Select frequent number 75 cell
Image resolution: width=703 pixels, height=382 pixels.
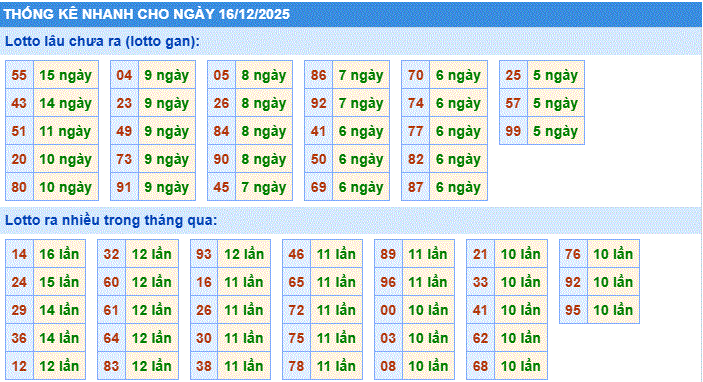click(x=296, y=338)
